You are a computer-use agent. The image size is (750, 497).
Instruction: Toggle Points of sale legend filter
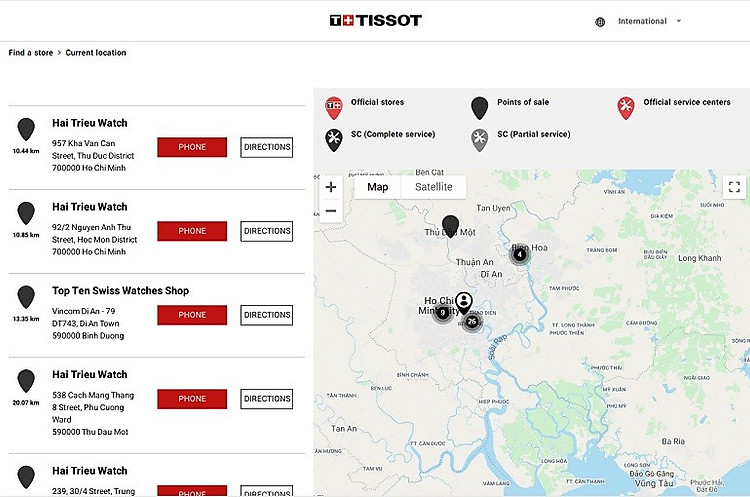click(480, 106)
